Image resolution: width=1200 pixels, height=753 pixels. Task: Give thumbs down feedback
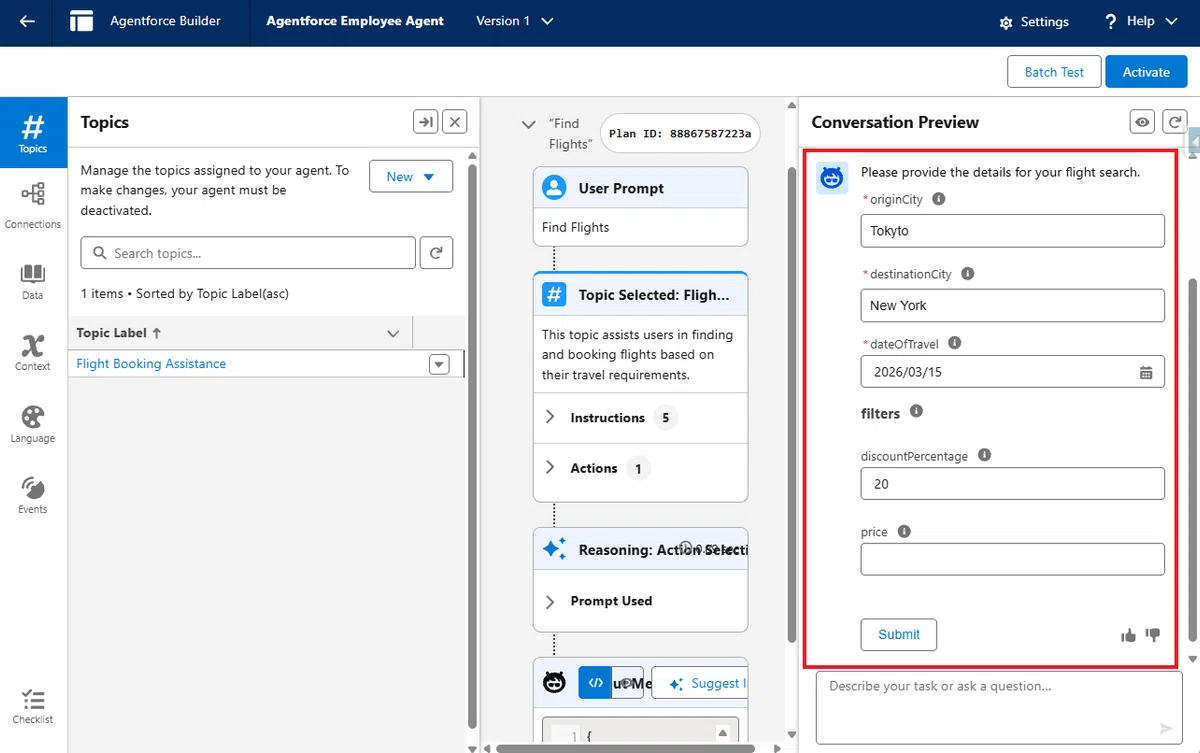(x=1153, y=635)
